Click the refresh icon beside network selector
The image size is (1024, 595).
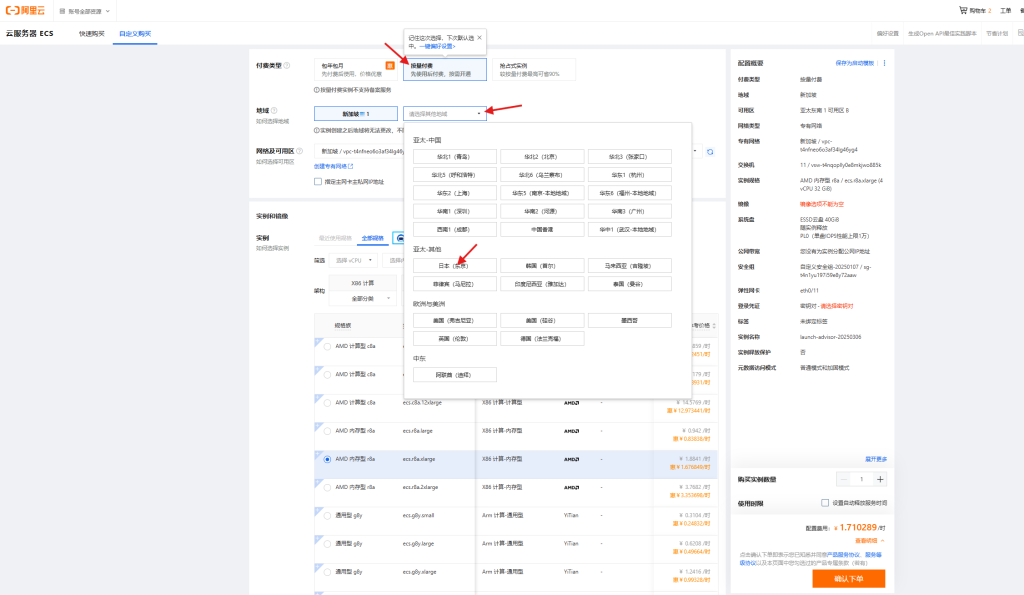(x=709, y=151)
